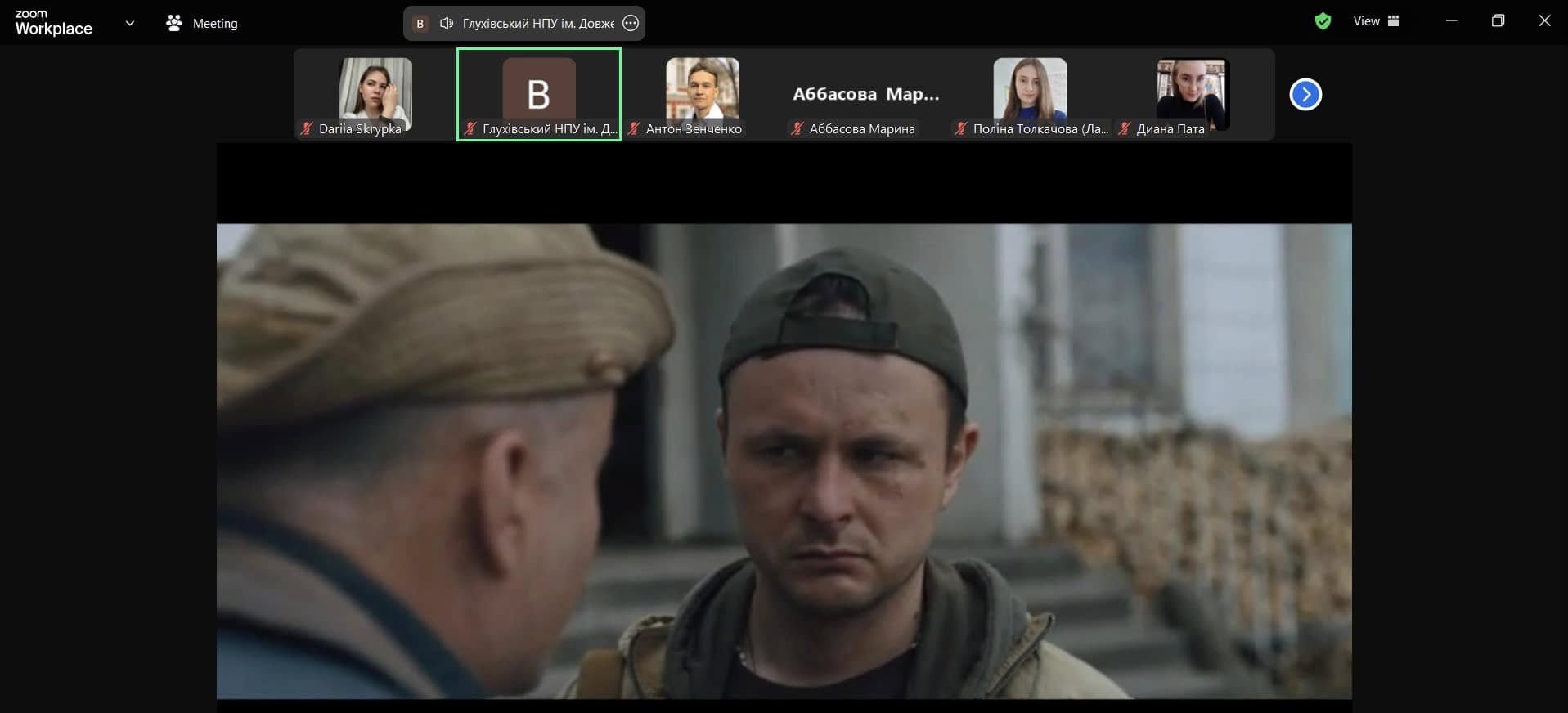Click the shared screen video content
Image resolution: width=1568 pixels, height=713 pixels.
pos(784,461)
